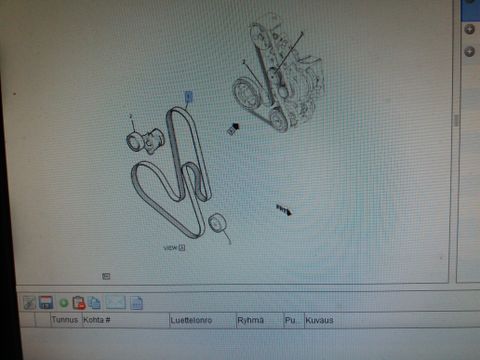The height and width of the screenshot is (360, 480).
Task: Click the vertical scrollbar handle of diagram
Action: [x=456, y=120]
